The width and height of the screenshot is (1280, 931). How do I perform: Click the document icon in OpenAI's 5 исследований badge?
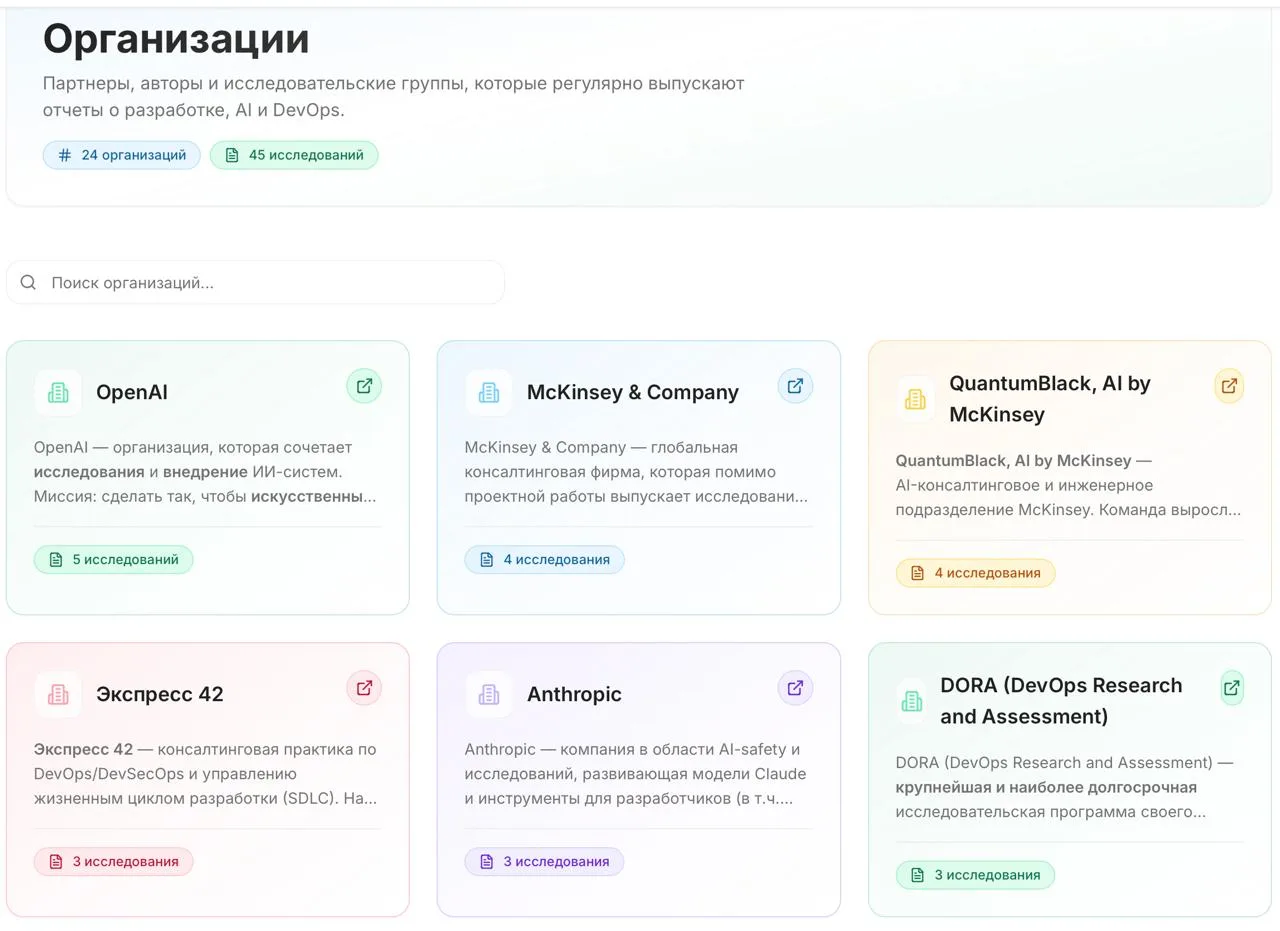pyautogui.click(x=56, y=560)
